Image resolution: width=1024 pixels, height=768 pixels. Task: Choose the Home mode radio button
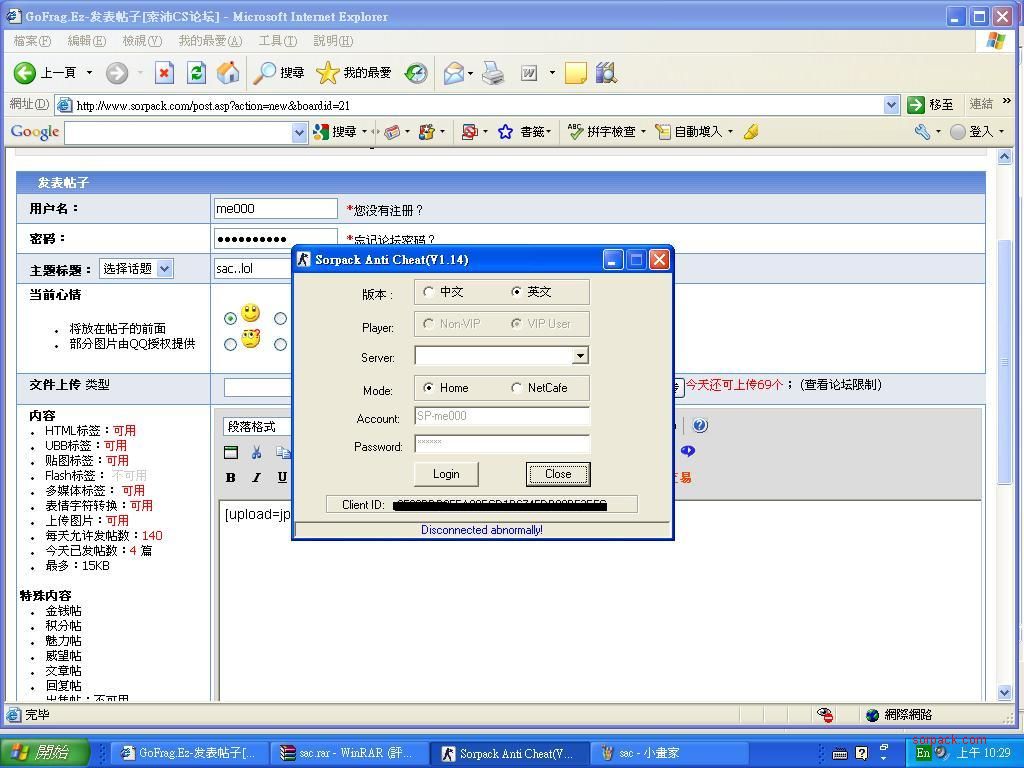(x=429, y=388)
